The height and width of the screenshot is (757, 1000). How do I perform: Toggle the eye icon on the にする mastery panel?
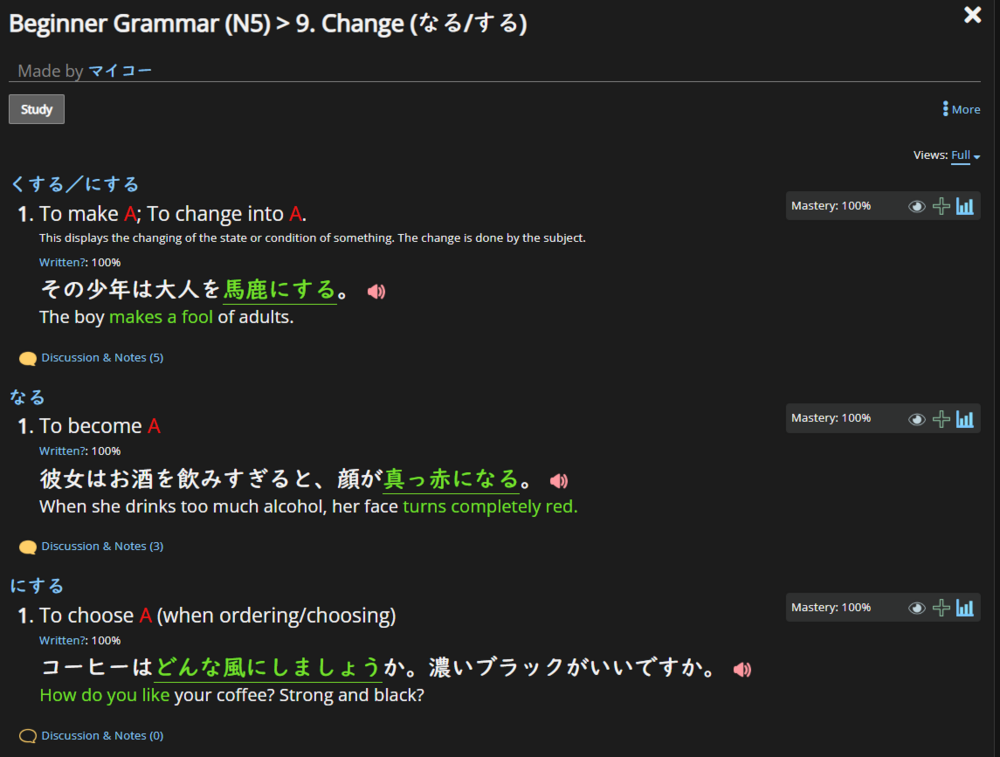click(917, 607)
